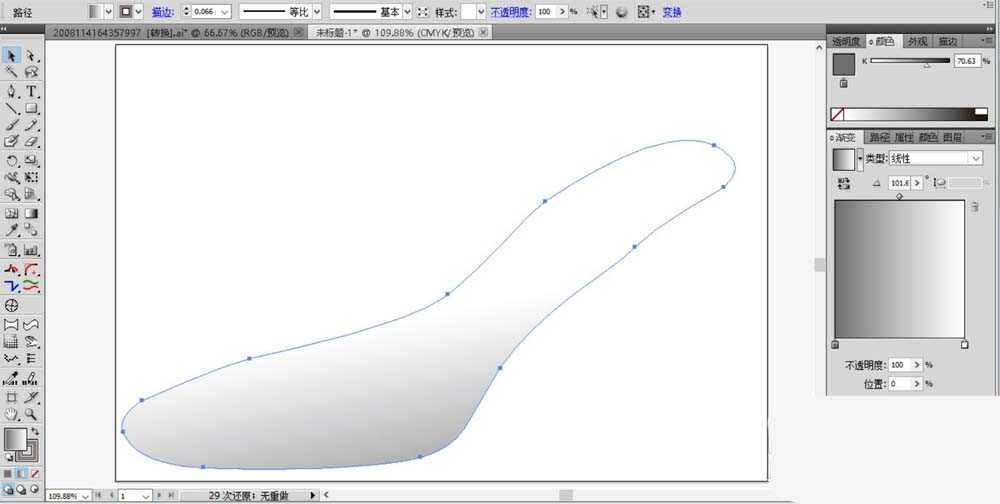This screenshot has width=1000, height=504.
Task: Click the reverse gradient icon
Action: point(844,184)
